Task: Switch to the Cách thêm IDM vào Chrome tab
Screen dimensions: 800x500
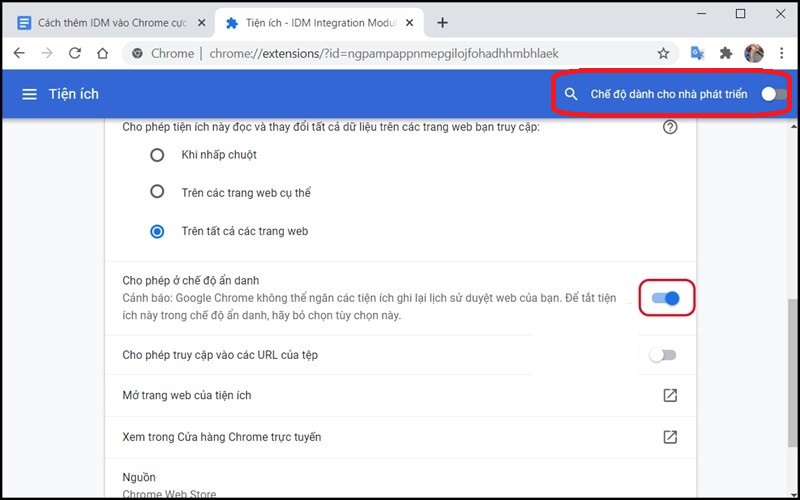Action: click(x=109, y=23)
